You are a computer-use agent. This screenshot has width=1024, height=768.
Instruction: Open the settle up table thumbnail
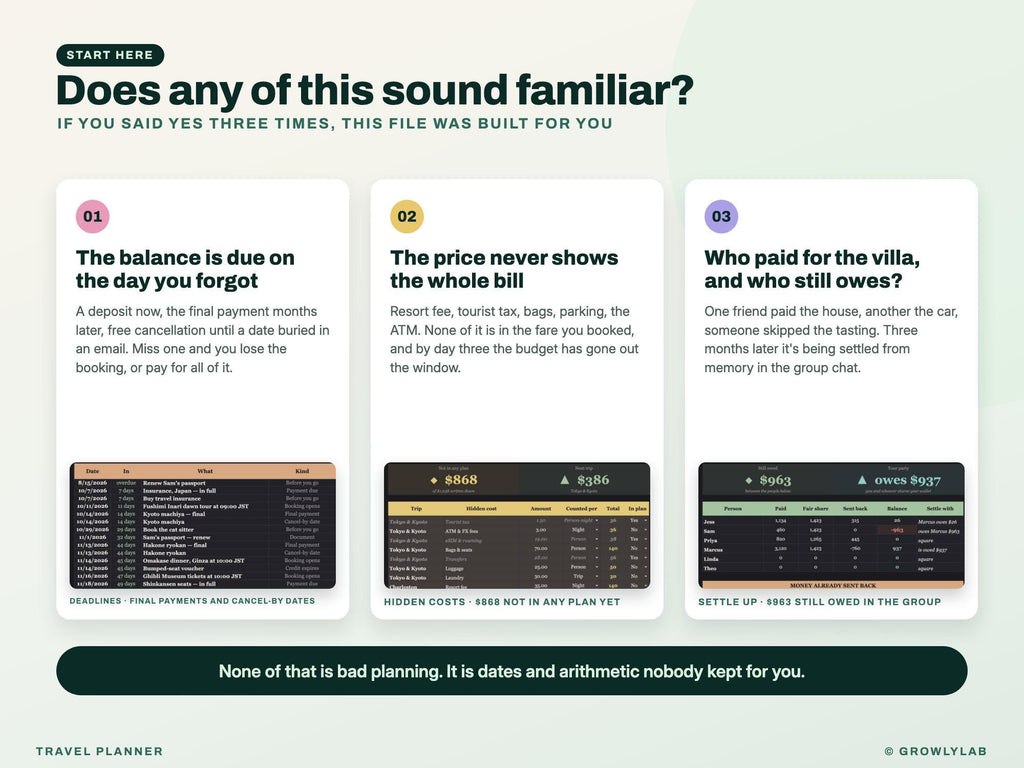tap(831, 525)
